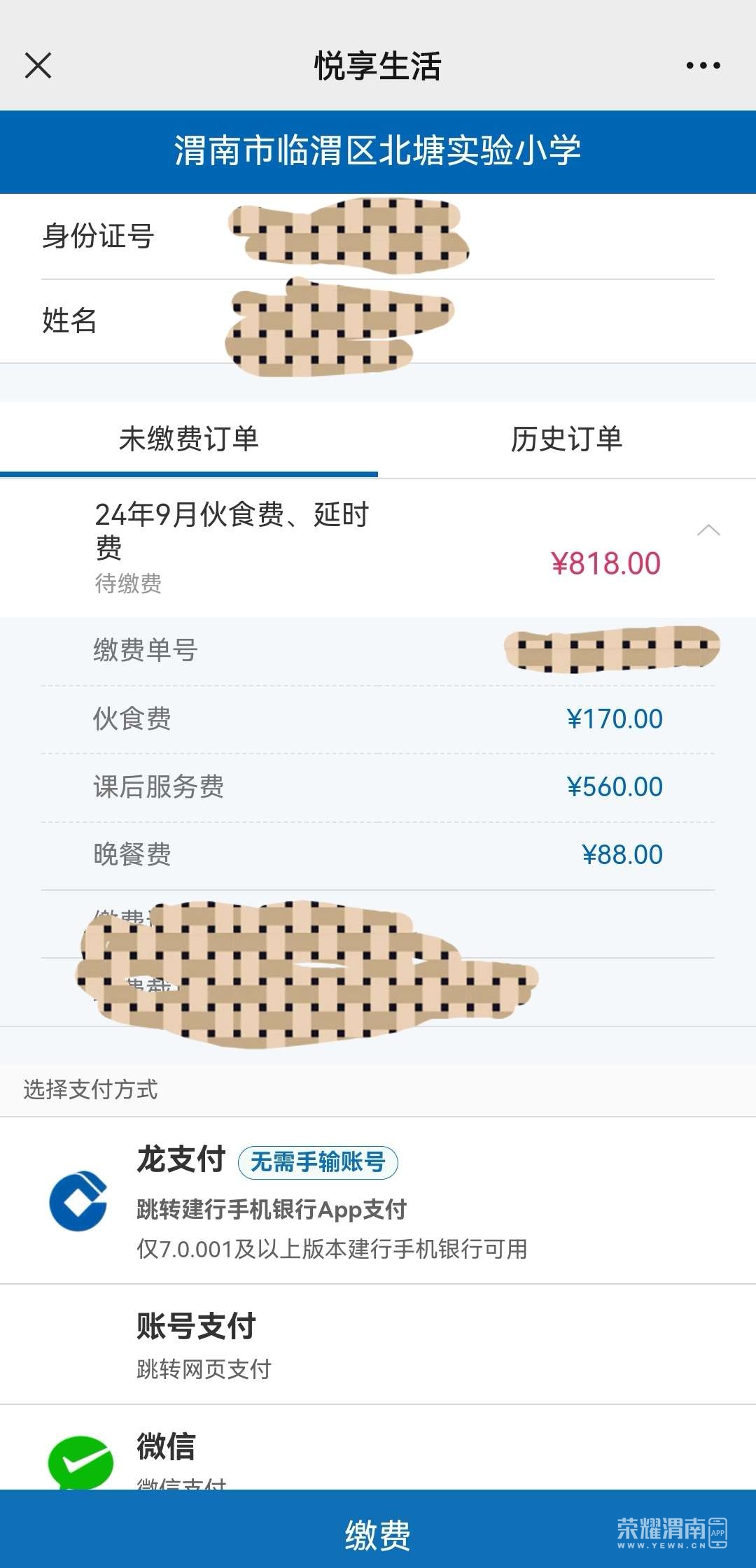This screenshot has width=756, height=1568.
Task: Switch to the 历史订单 tab
Action: tap(567, 439)
